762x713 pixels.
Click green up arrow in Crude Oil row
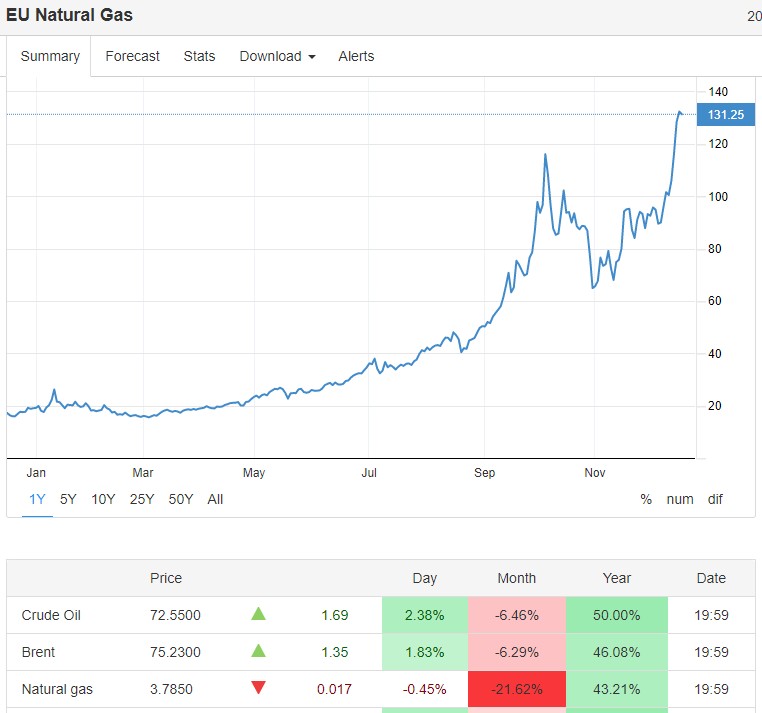(258, 614)
